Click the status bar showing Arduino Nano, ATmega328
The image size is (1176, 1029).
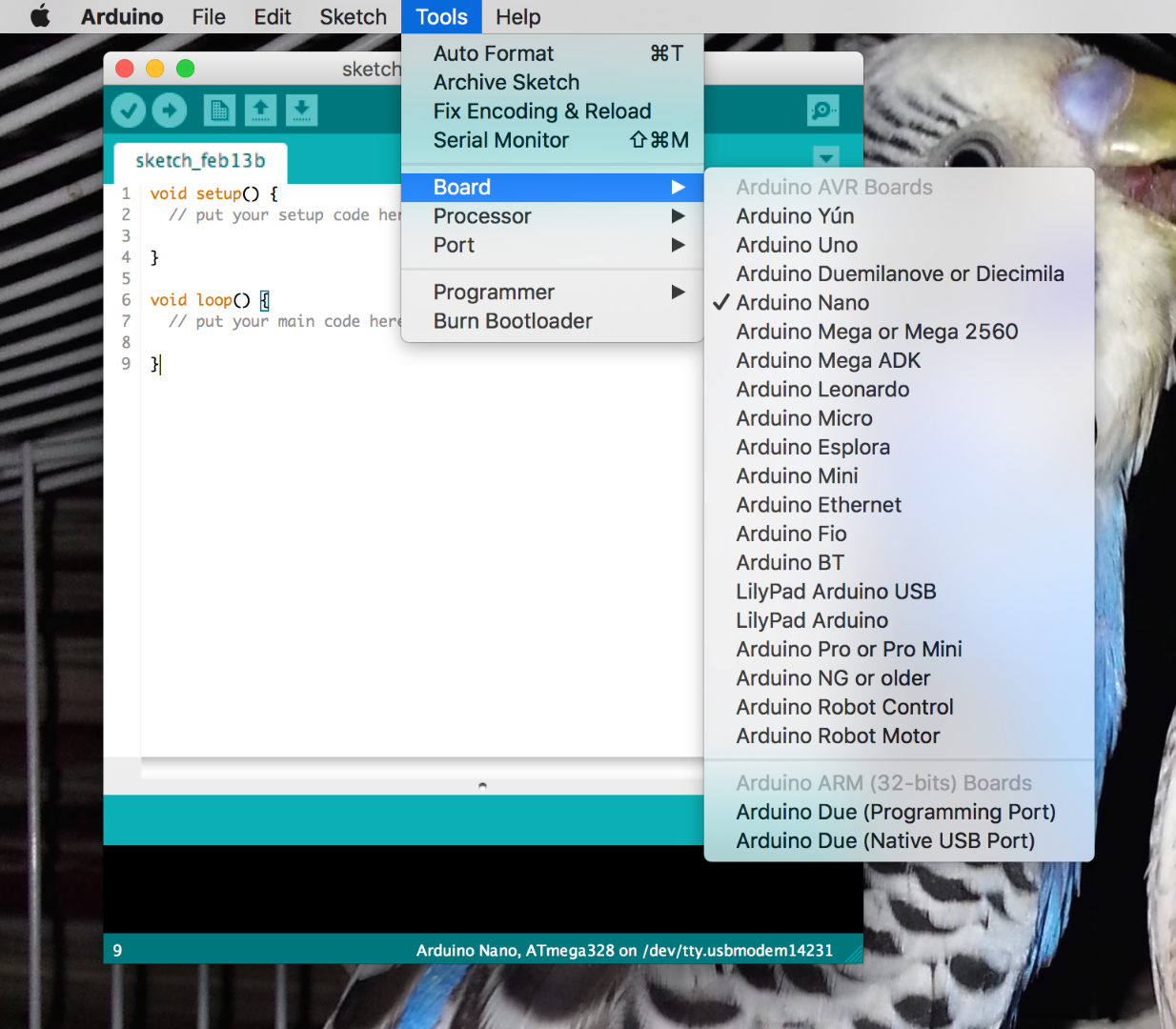(x=624, y=950)
